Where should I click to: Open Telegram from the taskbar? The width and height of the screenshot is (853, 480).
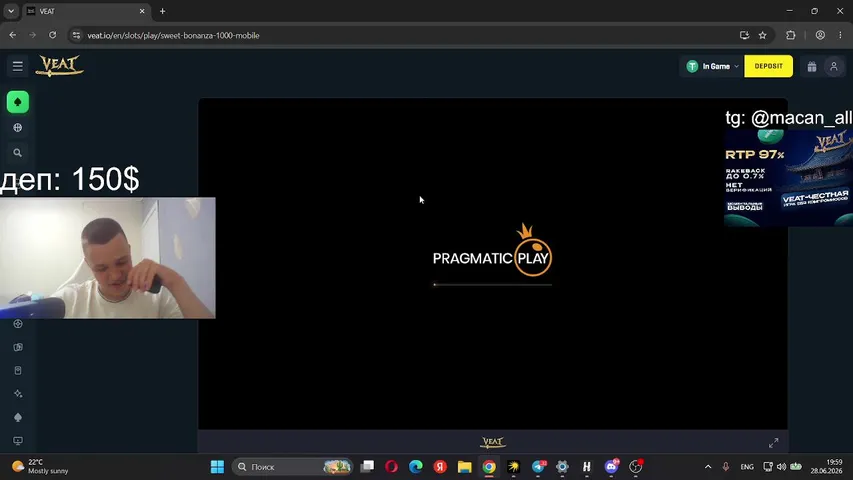539,467
